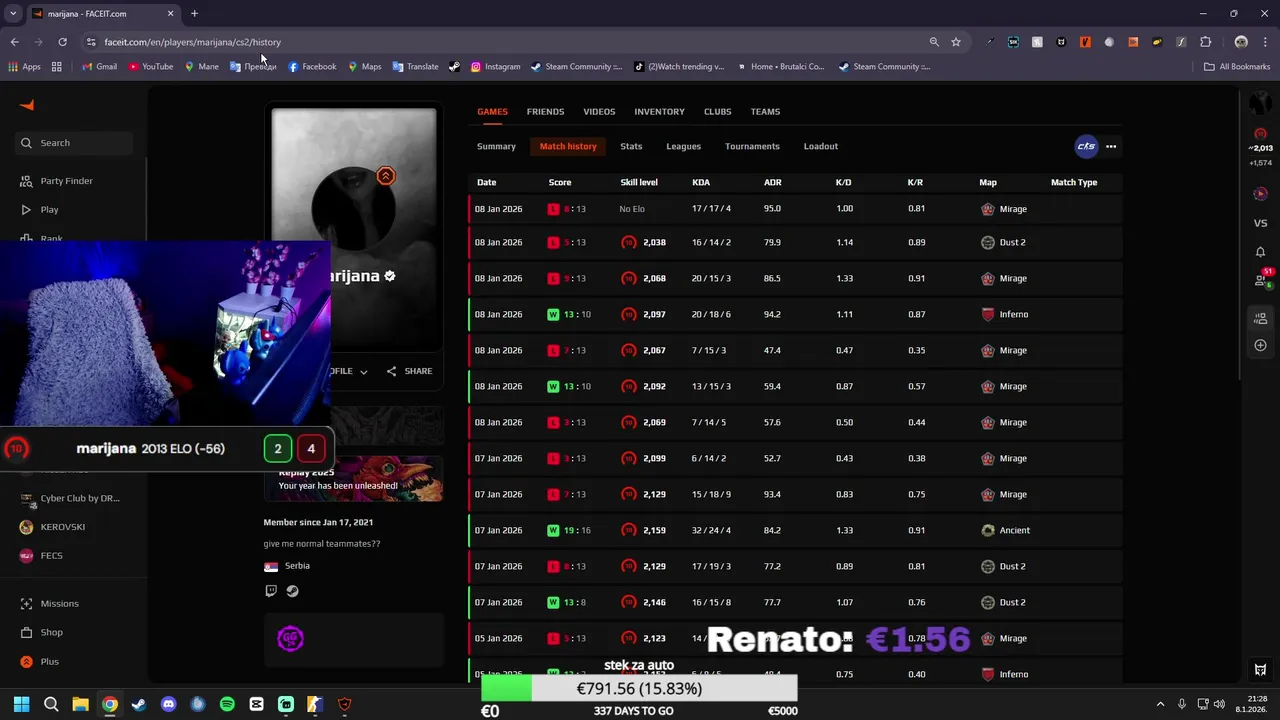Screen dimensions: 1280x720
Task: Click the FACEIT logo in the sidebar
Action: point(27,106)
